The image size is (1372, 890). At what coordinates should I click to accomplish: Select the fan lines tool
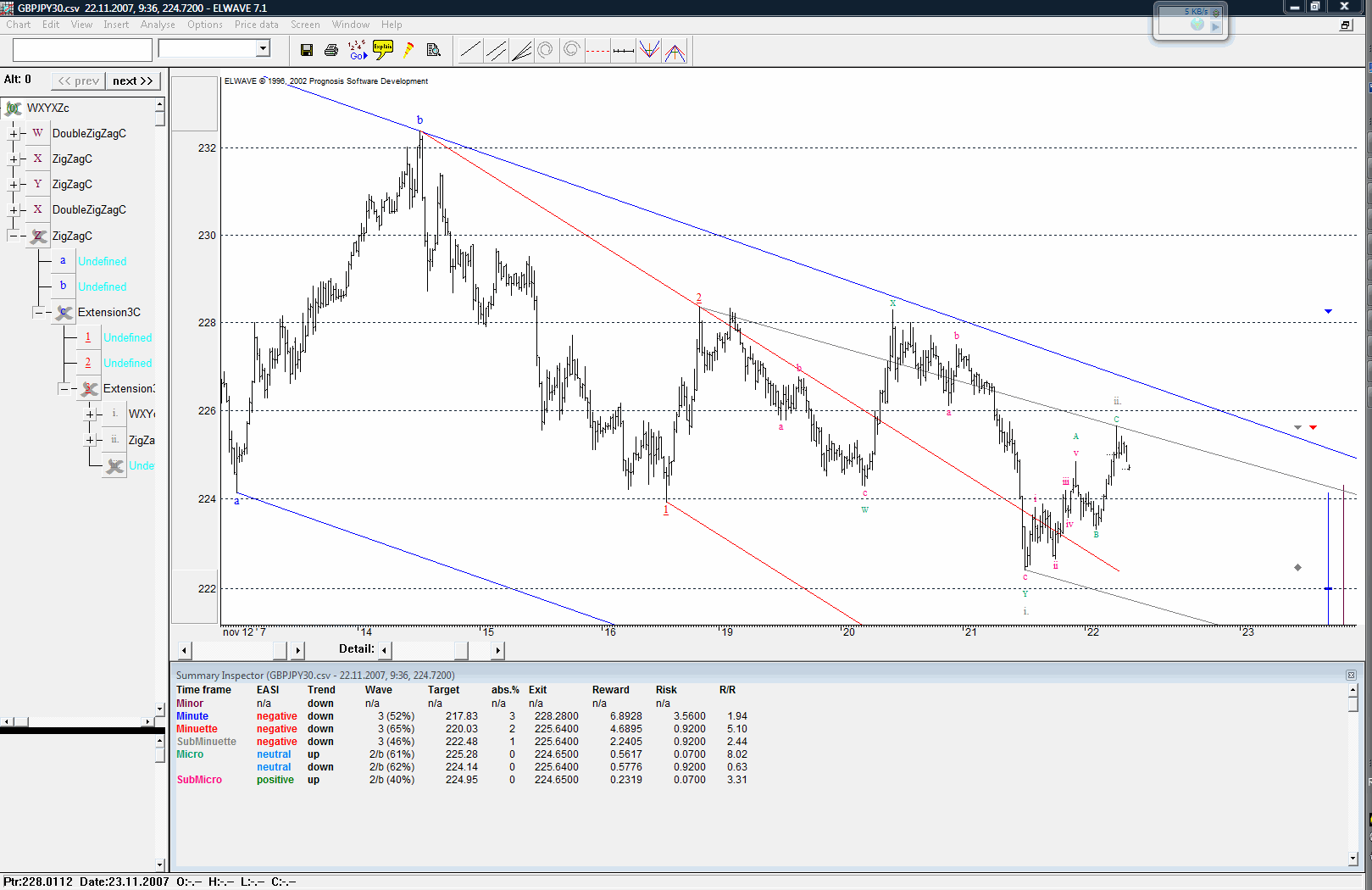click(x=521, y=51)
